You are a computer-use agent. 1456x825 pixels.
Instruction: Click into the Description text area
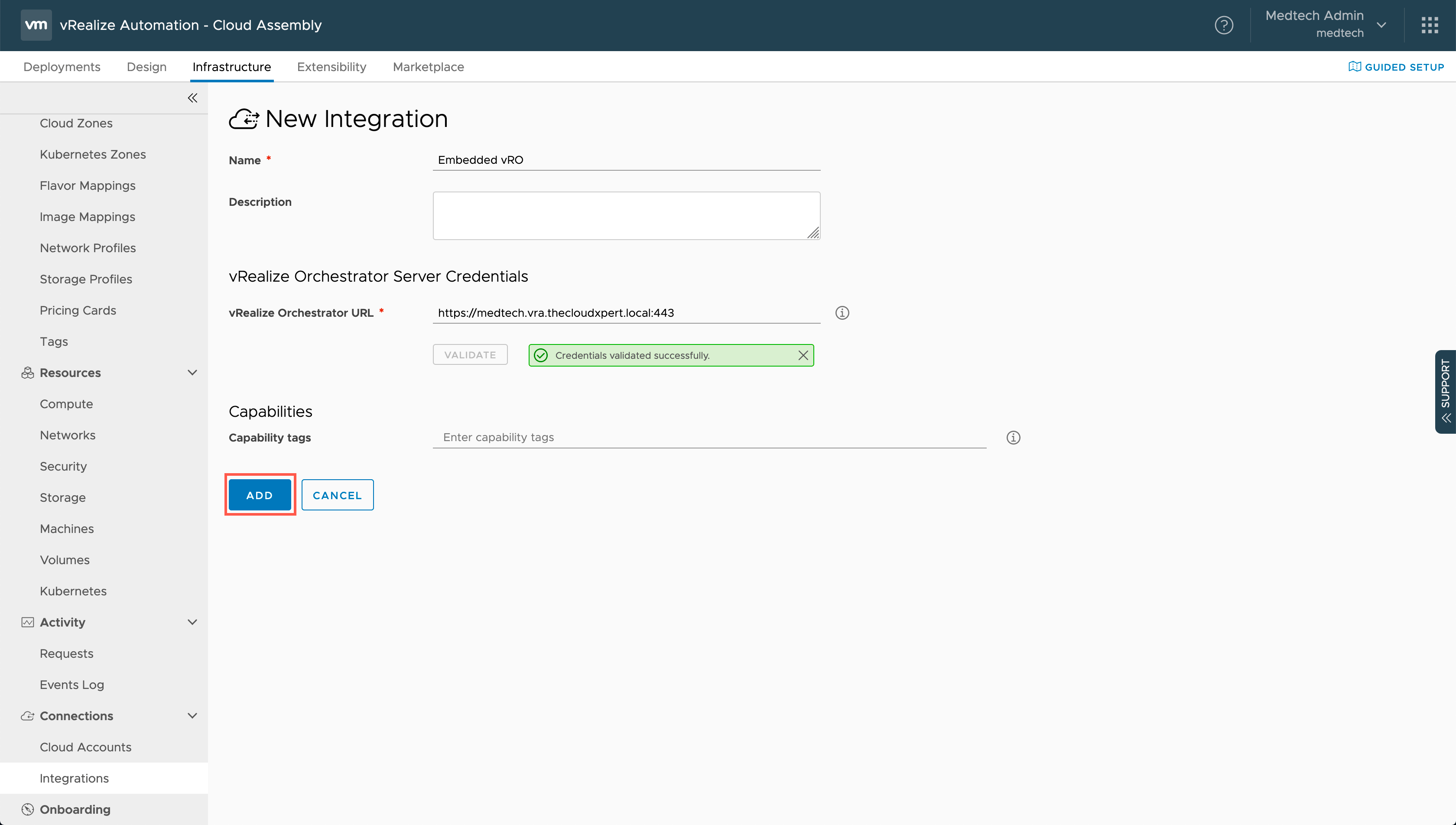[x=626, y=215]
